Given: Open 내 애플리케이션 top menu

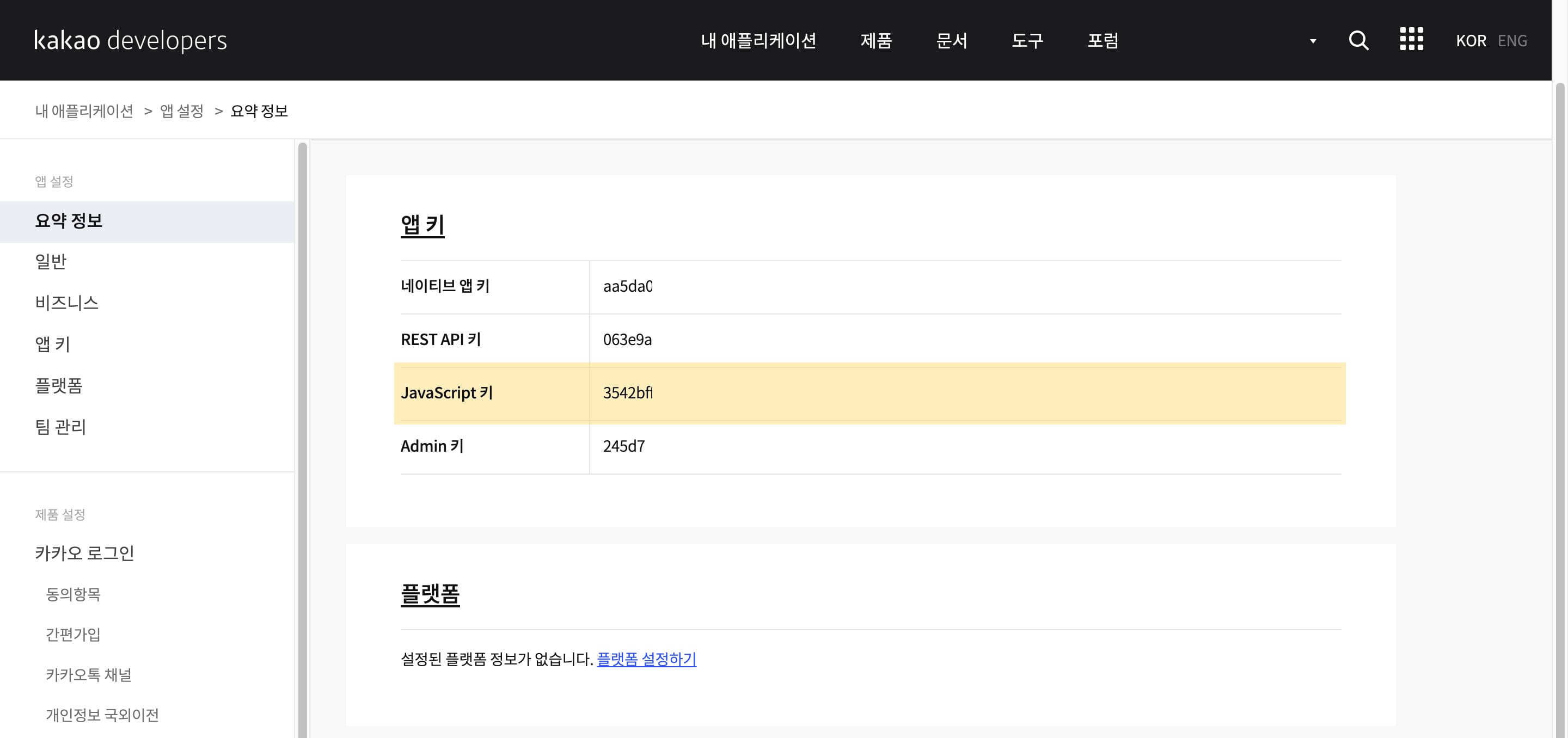Looking at the screenshot, I should pyautogui.click(x=758, y=41).
